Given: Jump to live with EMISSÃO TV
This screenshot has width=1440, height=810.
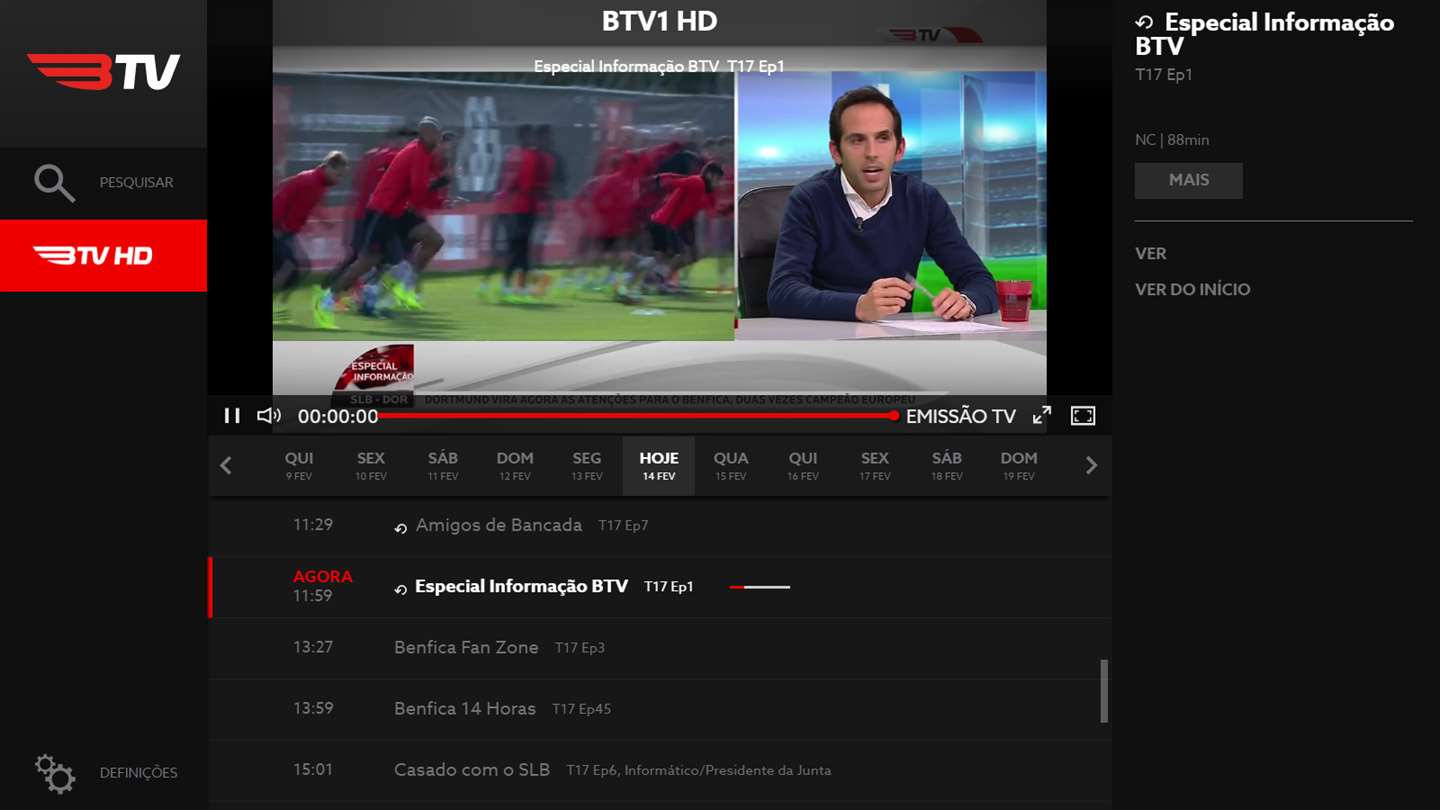Looking at the screenshot, I should 960,417.
